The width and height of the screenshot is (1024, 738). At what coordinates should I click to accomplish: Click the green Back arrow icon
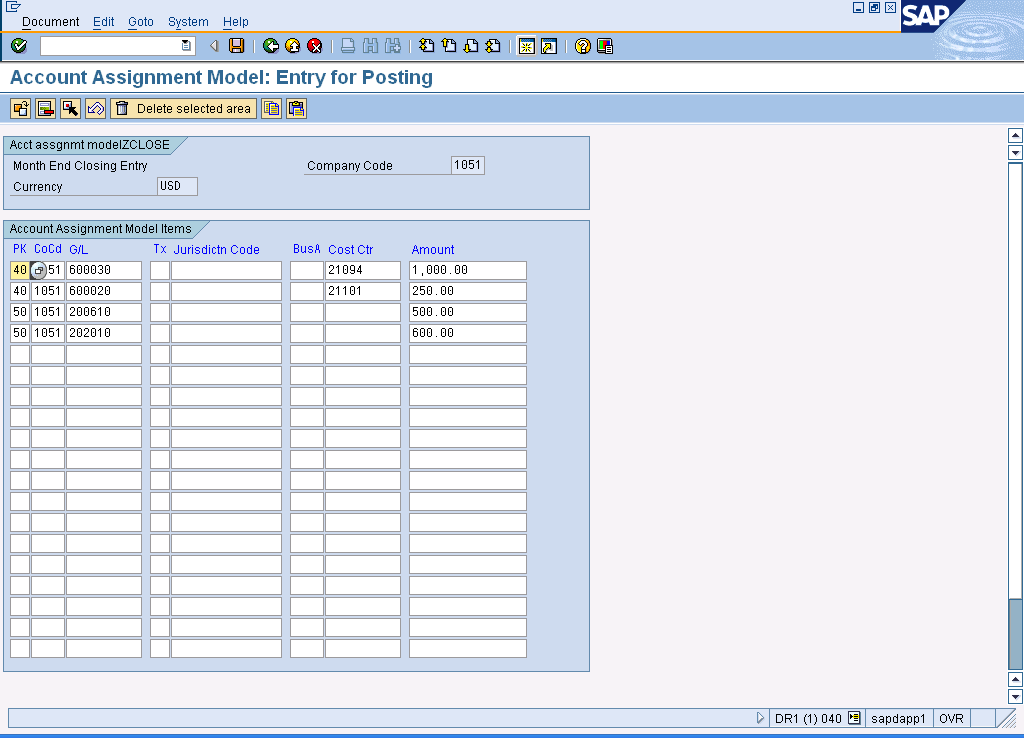[x=270, y=46]
